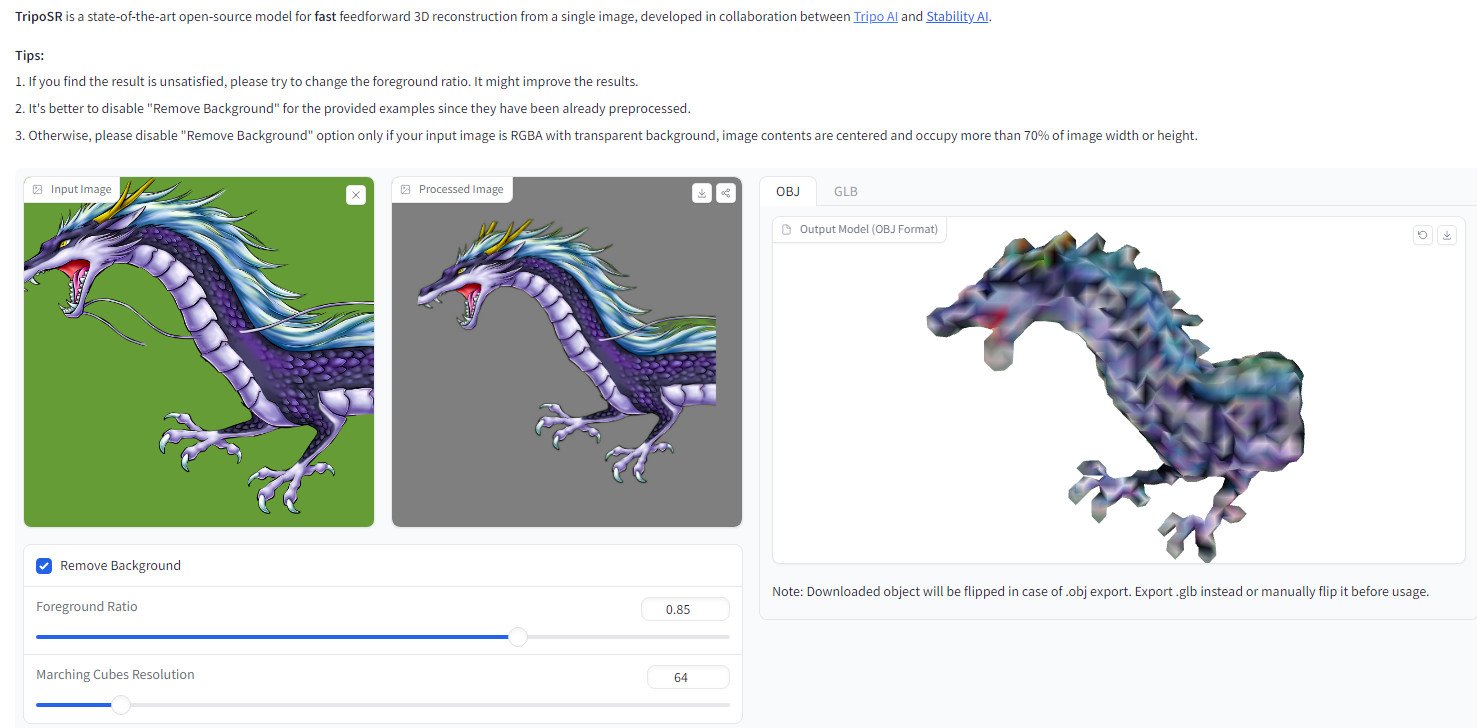Open the Stability AI link
The height and width of the screenshot is (728, 1477).
click(x=957, y=18)
